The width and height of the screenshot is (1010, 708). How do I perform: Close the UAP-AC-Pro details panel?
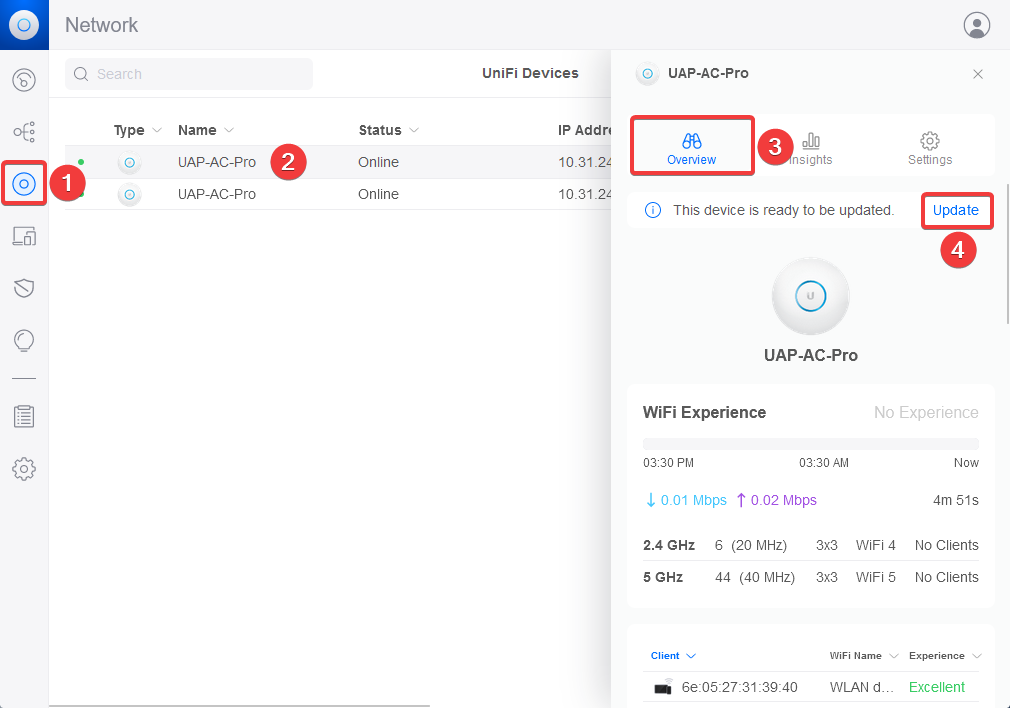(x=978, y=74)
